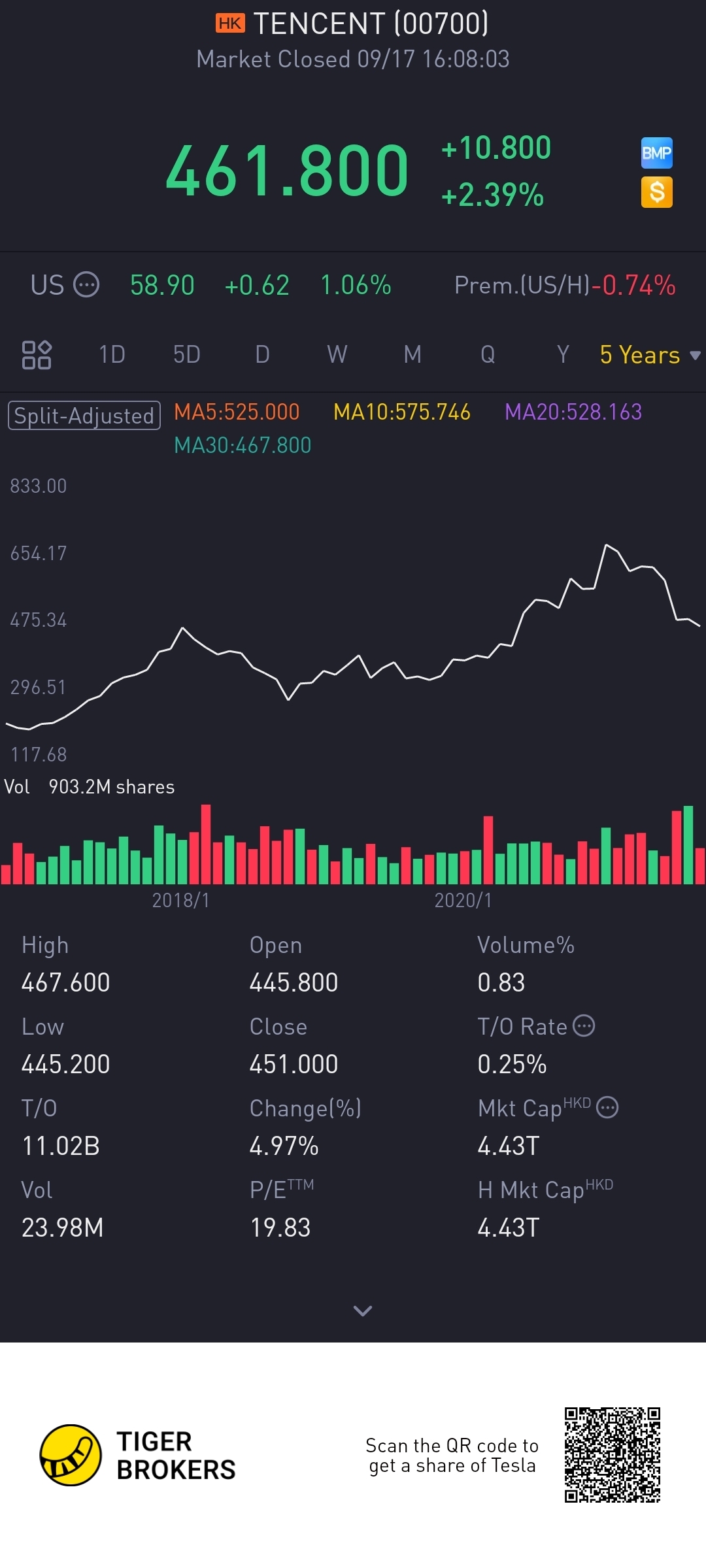This screenshot has width=706, height=1568.
Task: Tap the orange dollar sign icon
Action: [656, 192]
